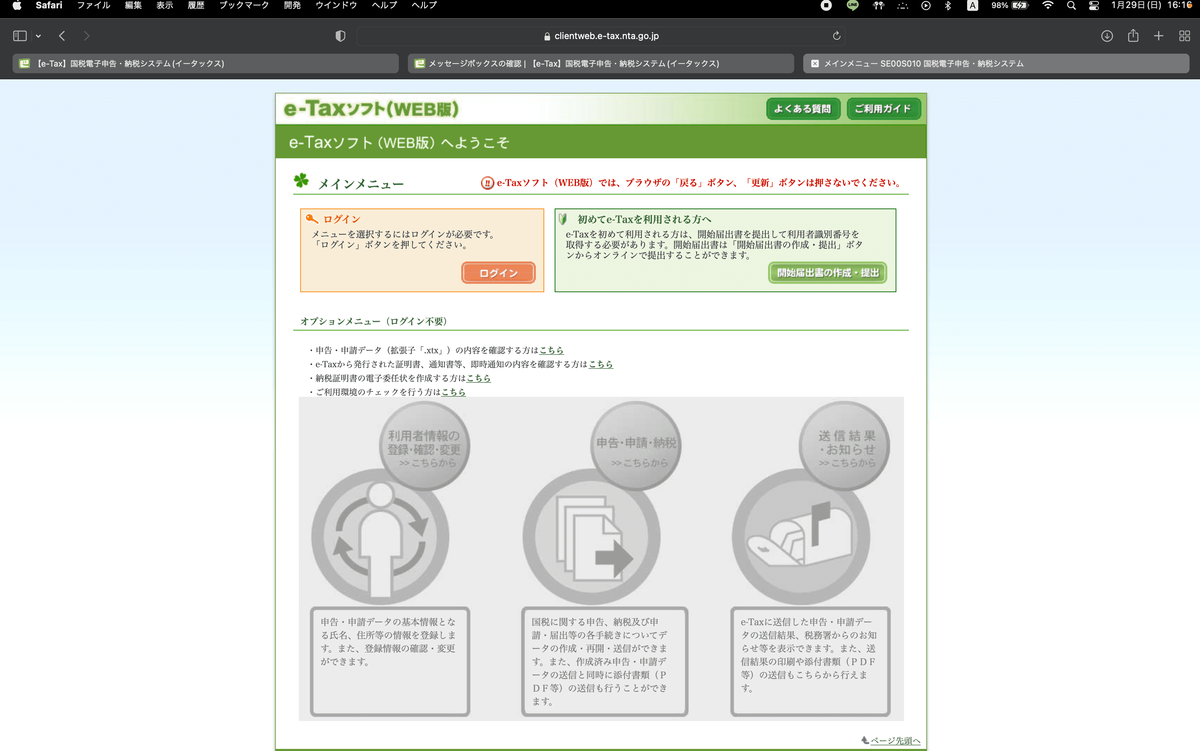Open Bluetooth menu bar icon
This screenshot has height=751, width=1200.
(949, 6)
